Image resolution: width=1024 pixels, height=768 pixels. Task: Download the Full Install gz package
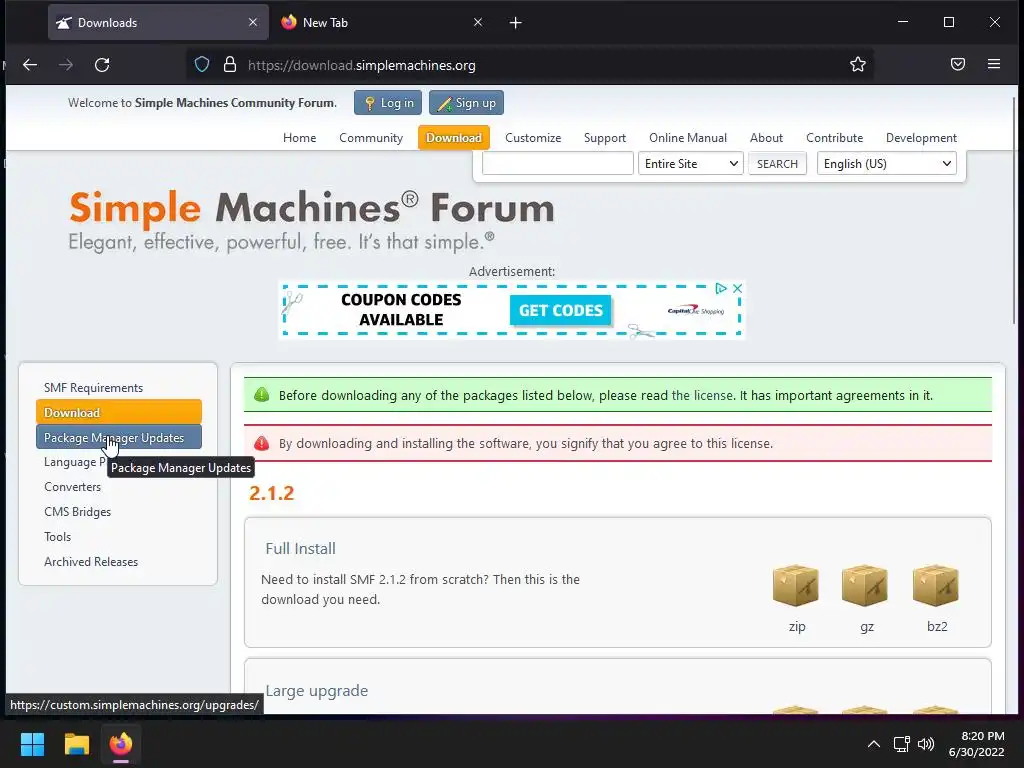tap(866, 586)
